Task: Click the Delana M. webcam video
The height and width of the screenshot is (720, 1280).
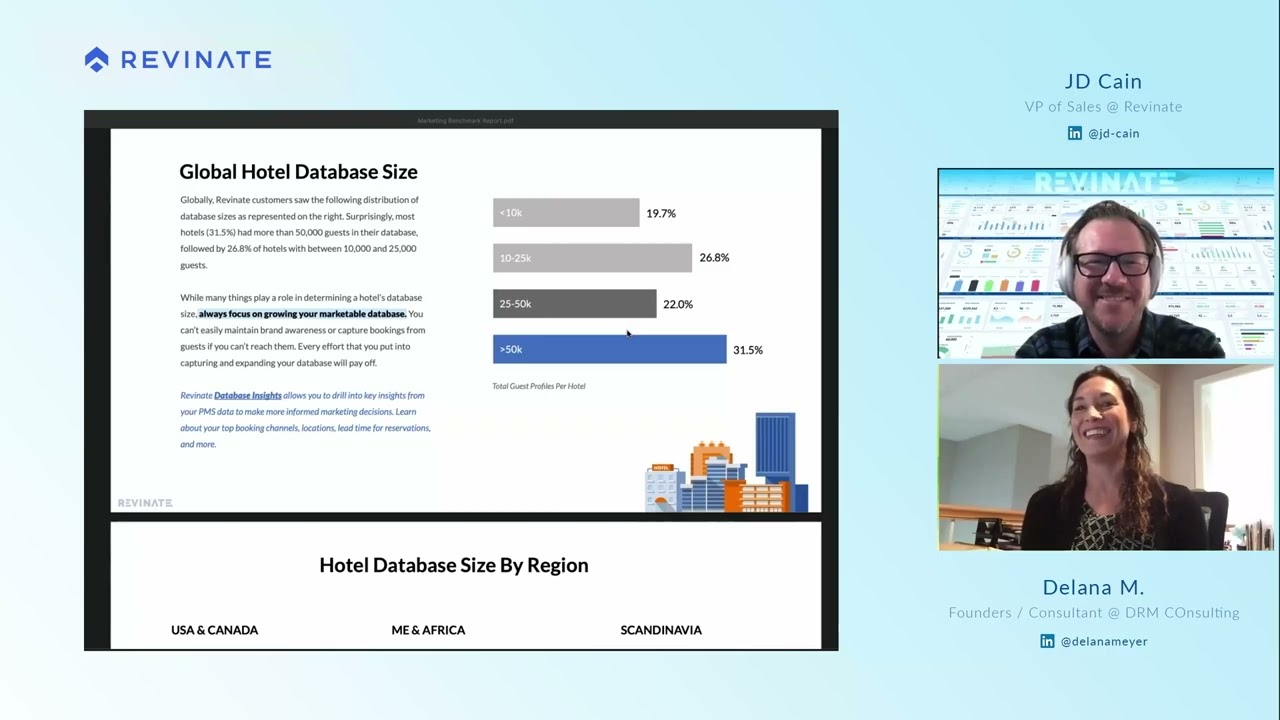Action: 1106,457
